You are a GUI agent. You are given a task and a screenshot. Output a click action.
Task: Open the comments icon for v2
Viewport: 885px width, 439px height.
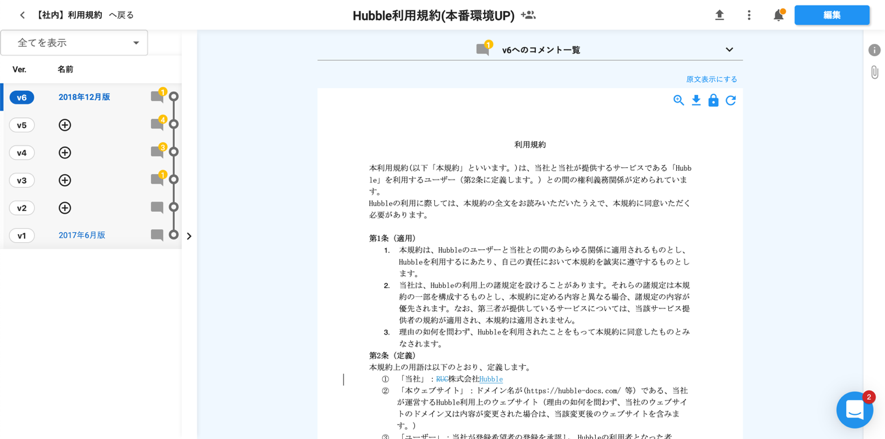point(157,208)
